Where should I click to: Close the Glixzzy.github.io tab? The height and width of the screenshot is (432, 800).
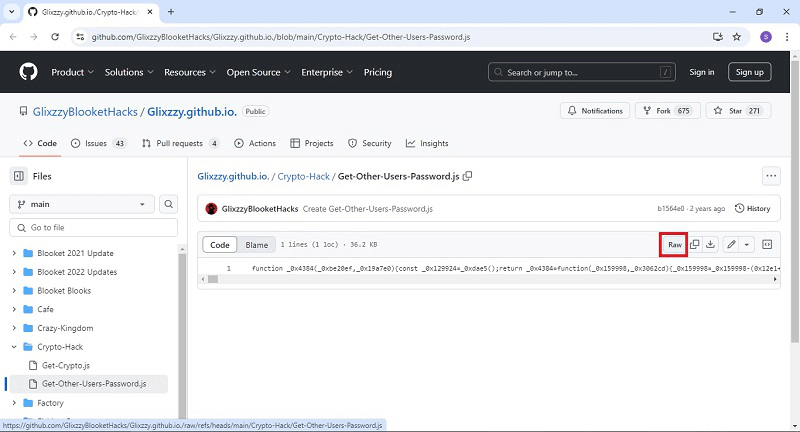point(149,12)
